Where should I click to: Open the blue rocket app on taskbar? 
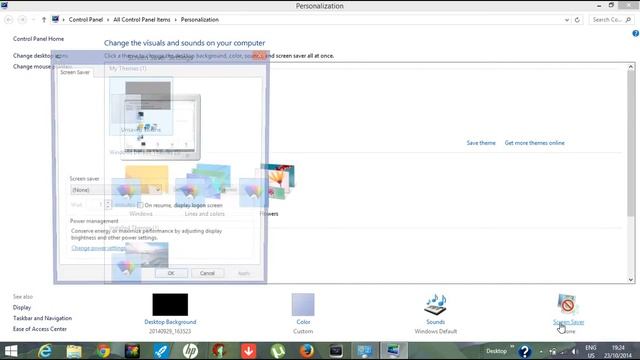(161, 351)
